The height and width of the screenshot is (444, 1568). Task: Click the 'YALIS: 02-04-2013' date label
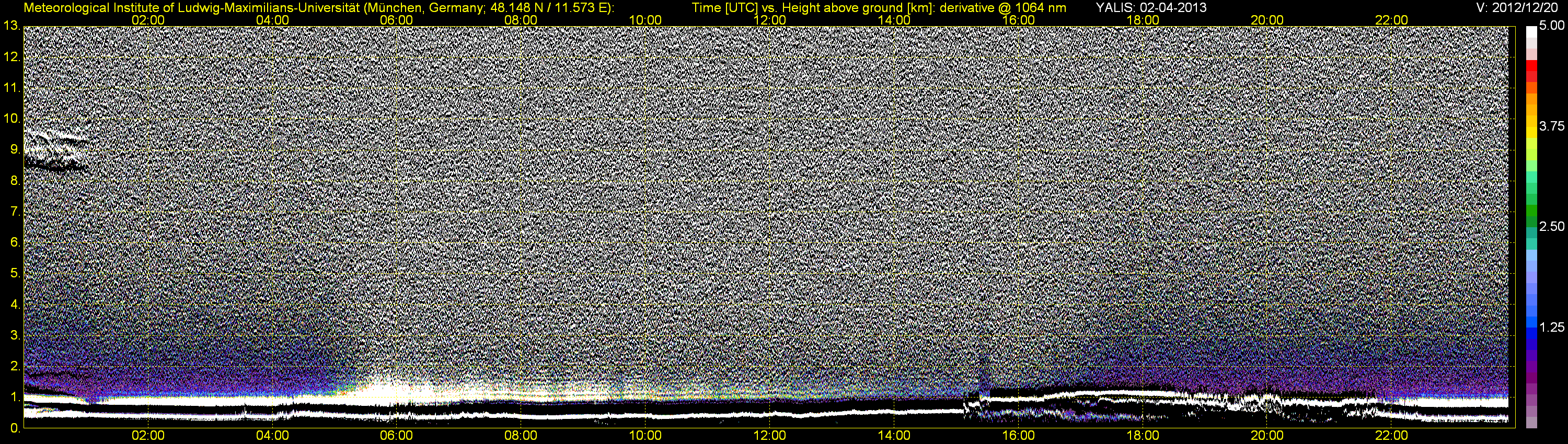(x=1151, y=8)
